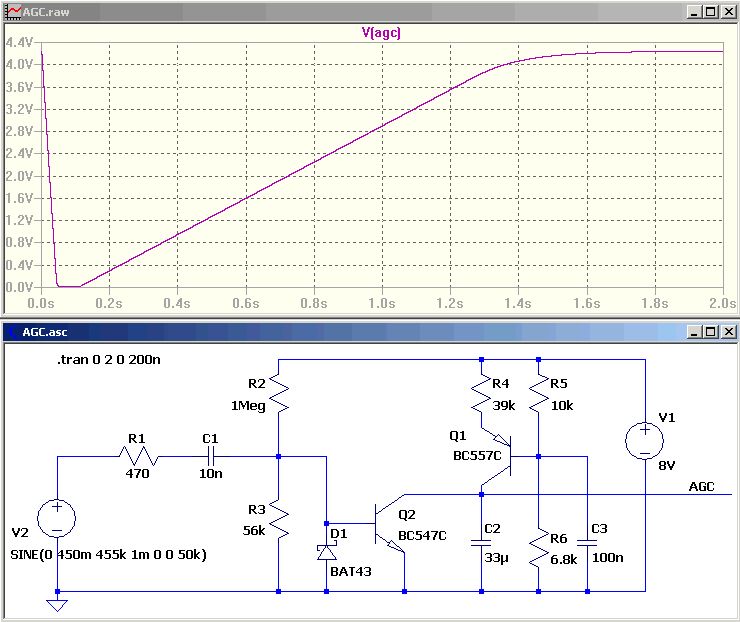
Task: Select voltage source V1 symbol
Action: [x=645, y=441]
